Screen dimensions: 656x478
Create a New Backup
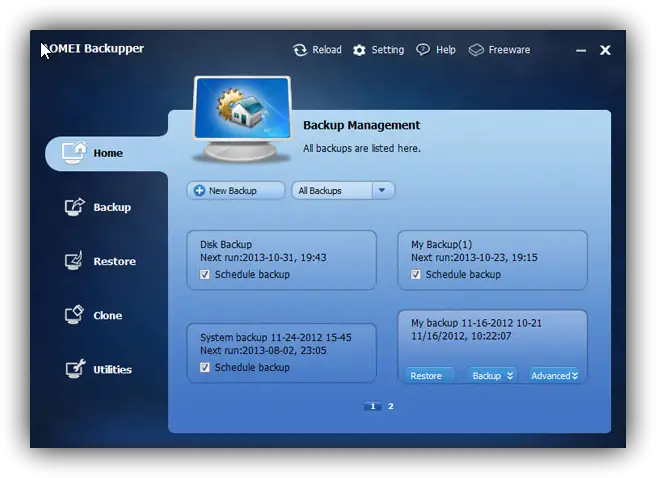point(236,190)
